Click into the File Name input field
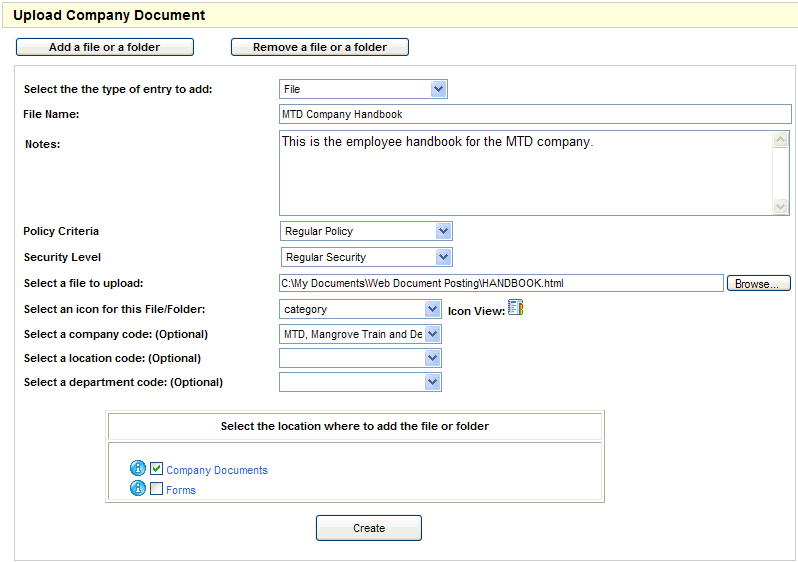This screenshot has width=798, height=562. [535, 114]
